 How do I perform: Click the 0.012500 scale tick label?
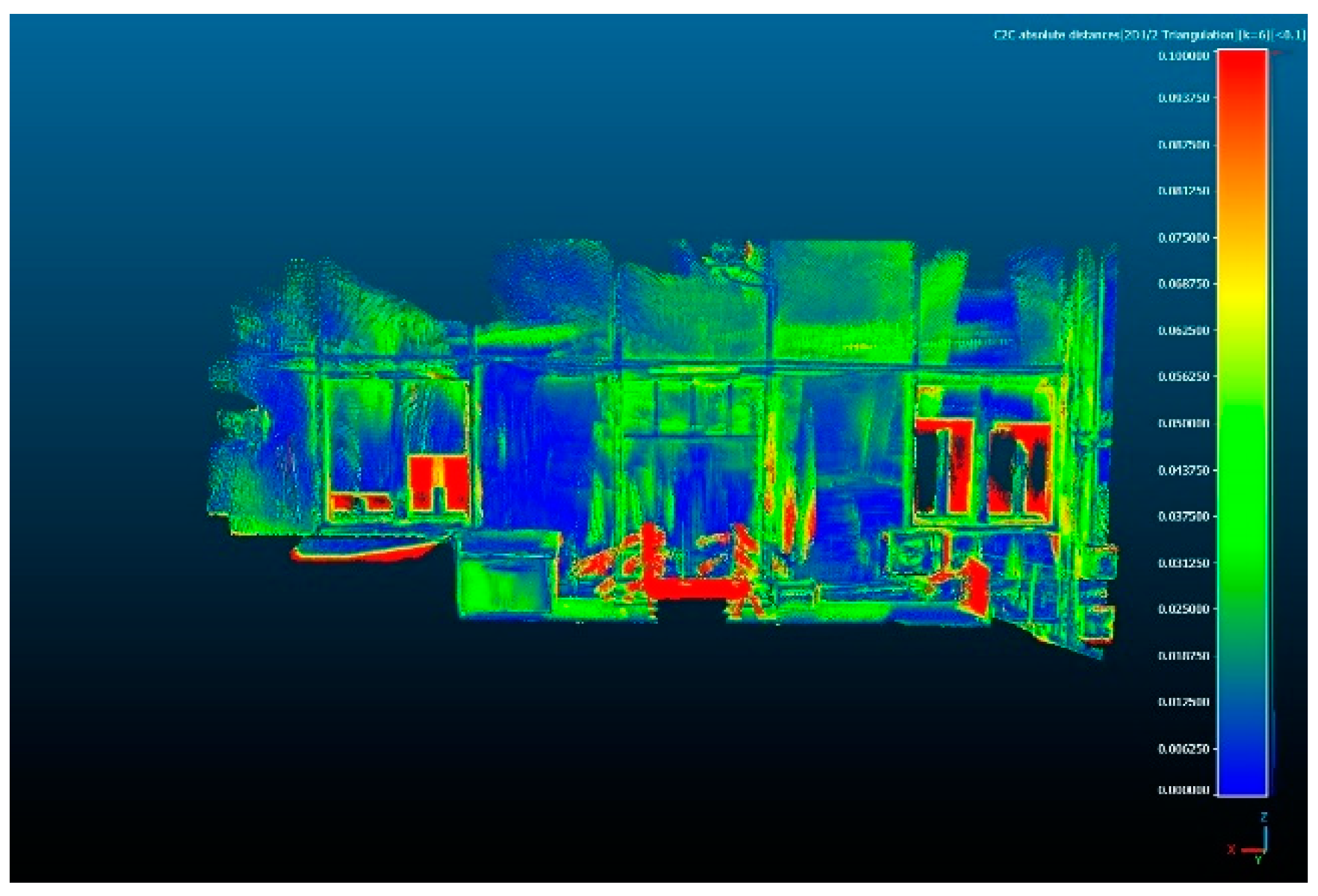pyautogui.click(x=1183, y=702)
